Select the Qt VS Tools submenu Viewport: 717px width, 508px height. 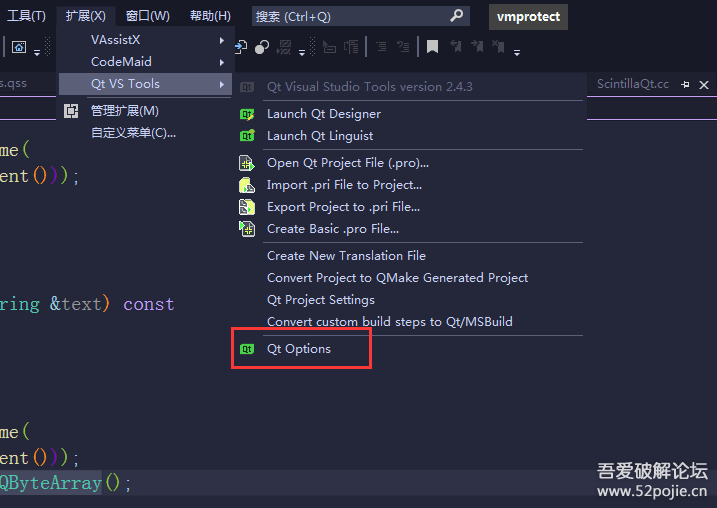pyautogui.click(x=145, y=84)
